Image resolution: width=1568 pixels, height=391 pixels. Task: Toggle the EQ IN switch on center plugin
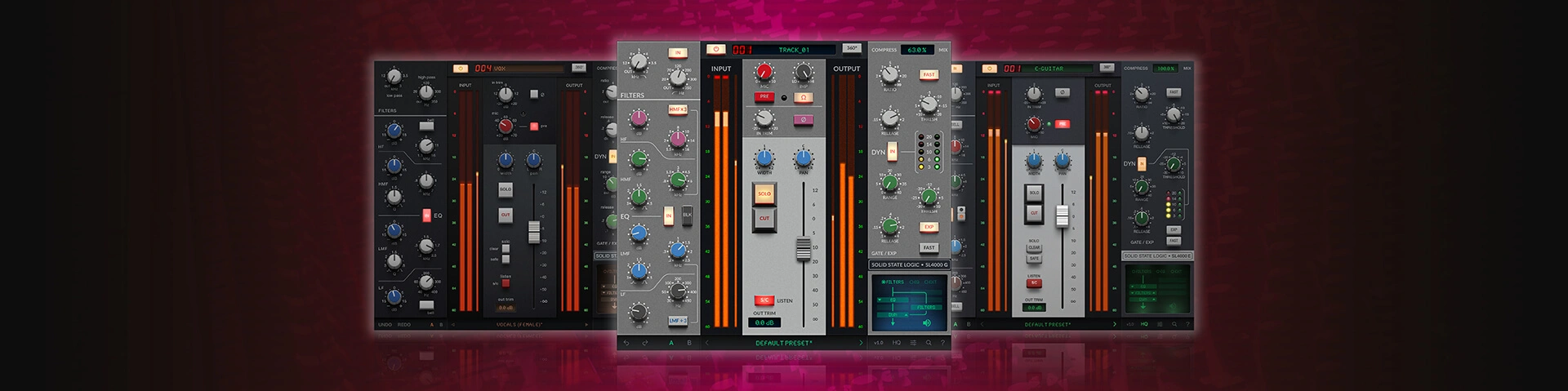point(669,216)
